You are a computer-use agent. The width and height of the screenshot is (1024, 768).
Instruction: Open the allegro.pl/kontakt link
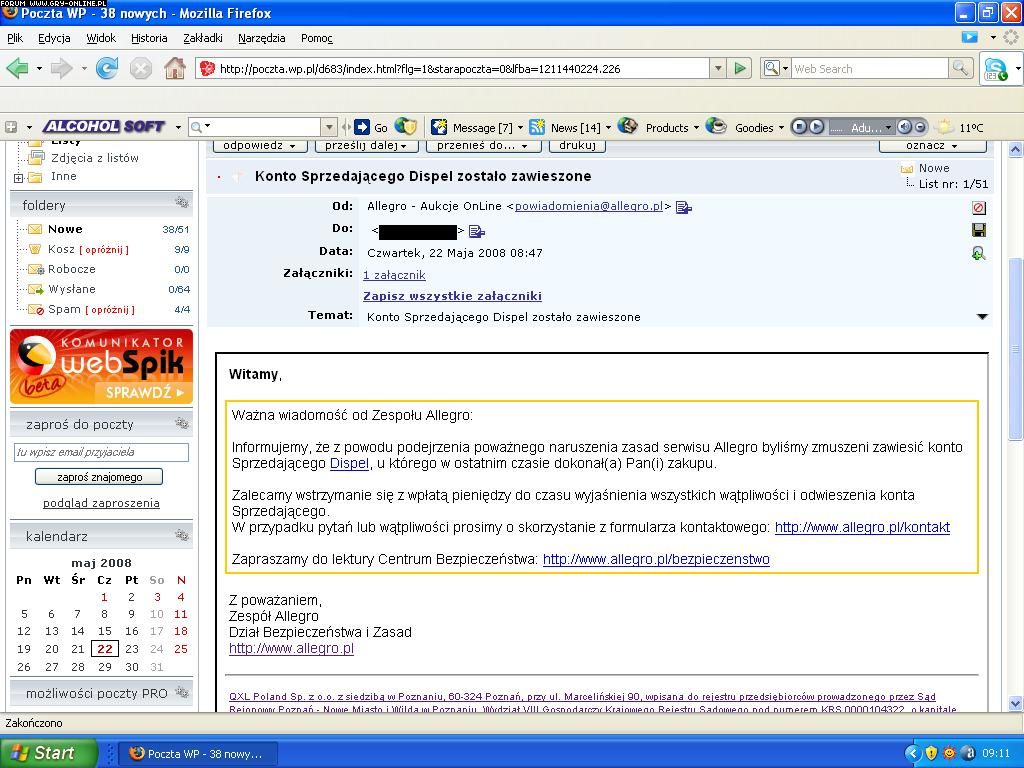(x=862, y=527)
